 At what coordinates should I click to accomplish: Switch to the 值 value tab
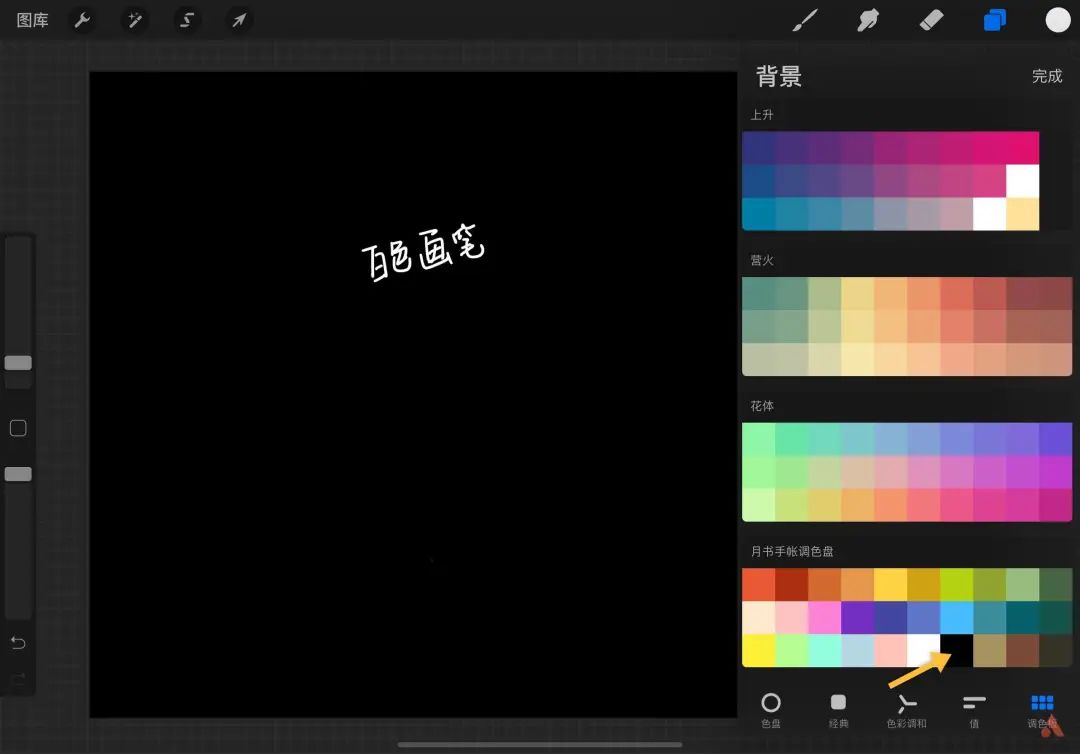974,710
